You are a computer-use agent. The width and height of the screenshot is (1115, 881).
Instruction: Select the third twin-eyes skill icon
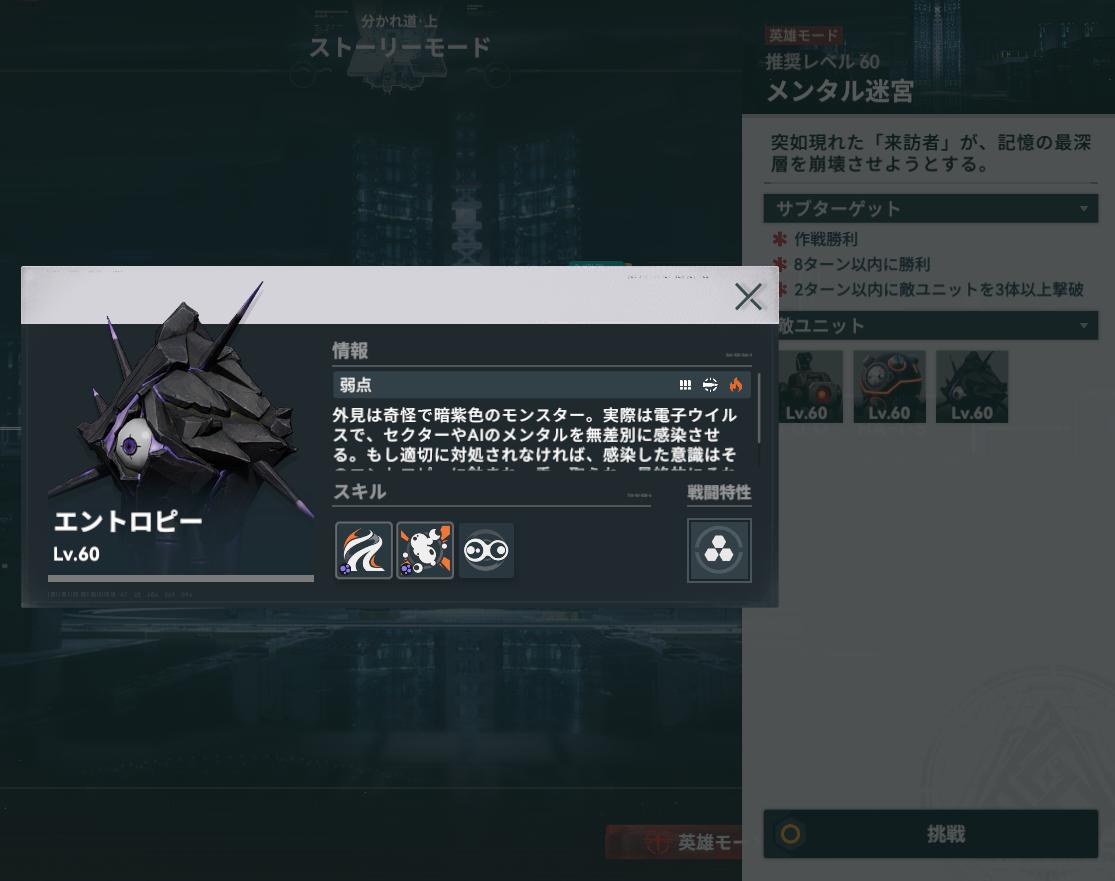coord(486,550)
